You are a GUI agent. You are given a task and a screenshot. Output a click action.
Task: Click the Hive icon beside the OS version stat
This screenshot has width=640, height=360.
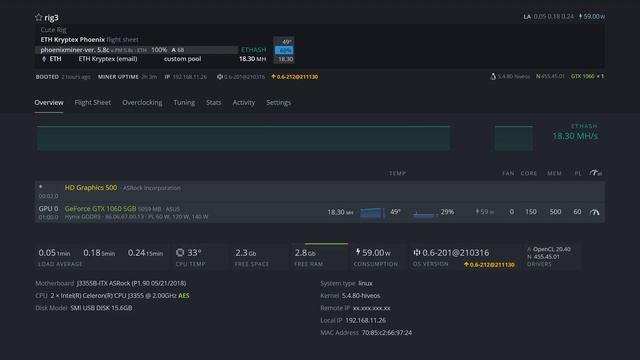click(x=416, y=253)
